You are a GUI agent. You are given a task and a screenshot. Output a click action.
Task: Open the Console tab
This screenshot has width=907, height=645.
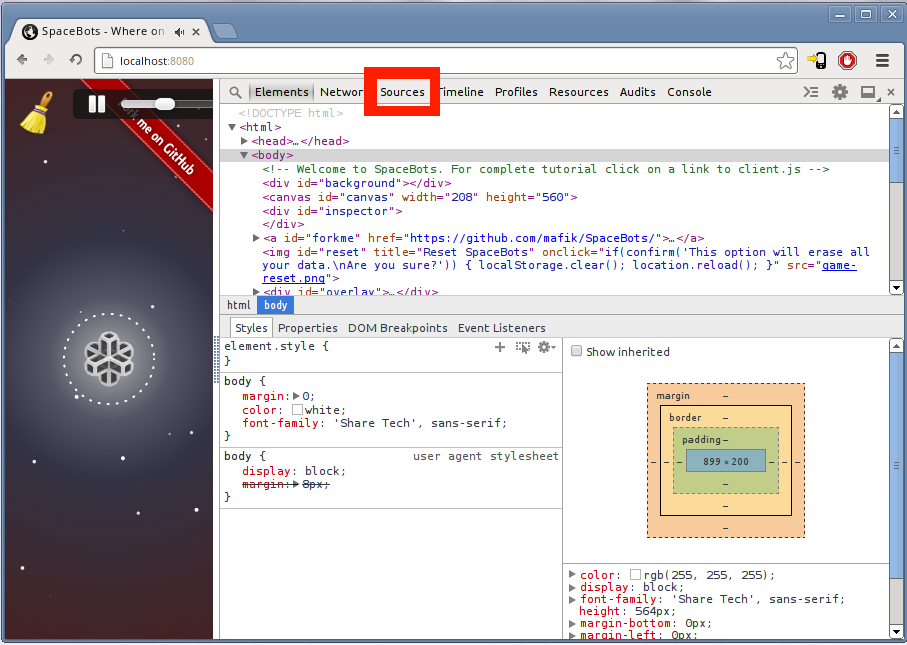click(689, 92)
